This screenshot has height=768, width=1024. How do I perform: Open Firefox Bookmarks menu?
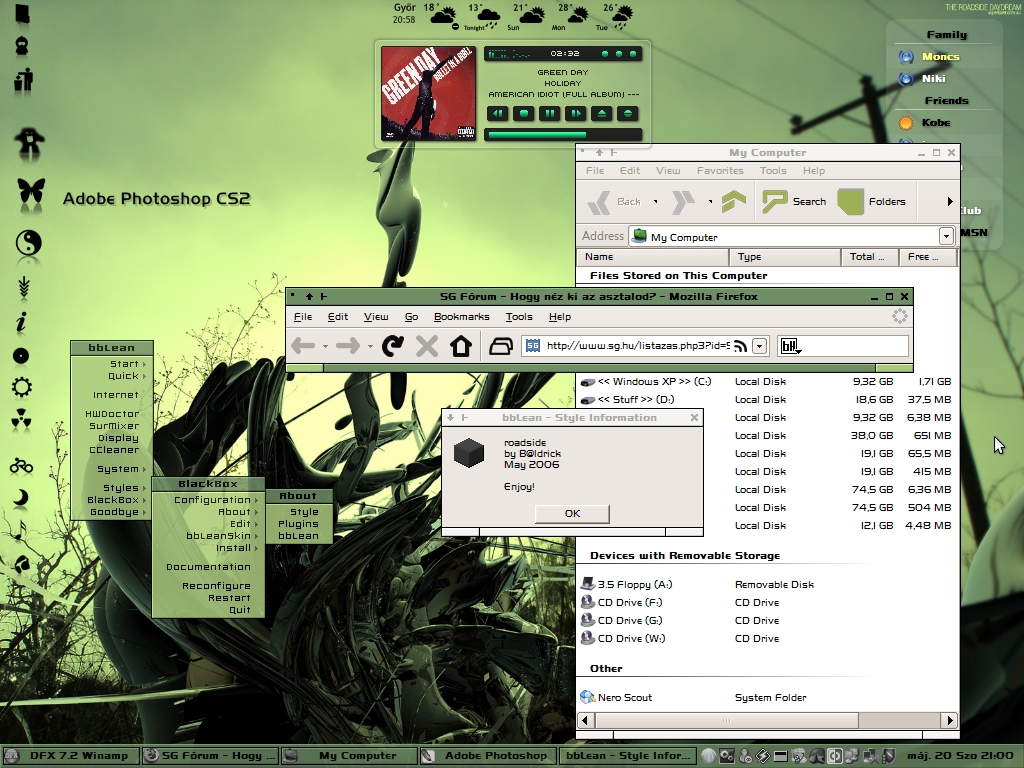(462, 317)
